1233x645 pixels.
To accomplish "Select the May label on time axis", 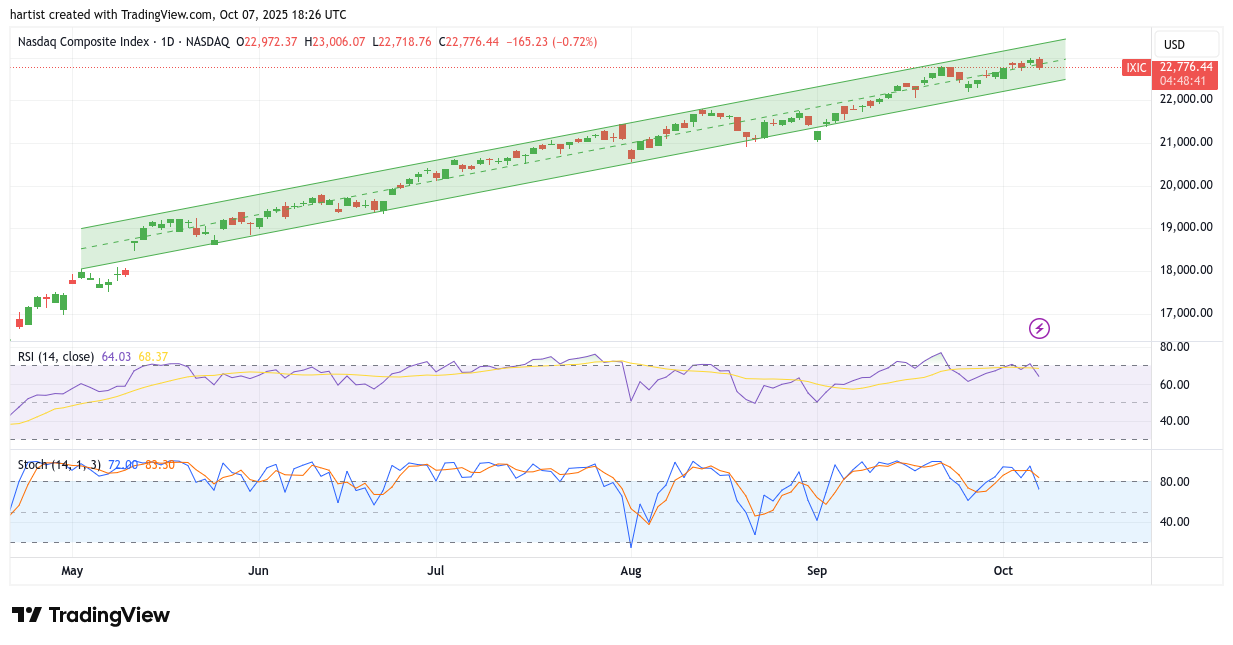I will (72, 571).
